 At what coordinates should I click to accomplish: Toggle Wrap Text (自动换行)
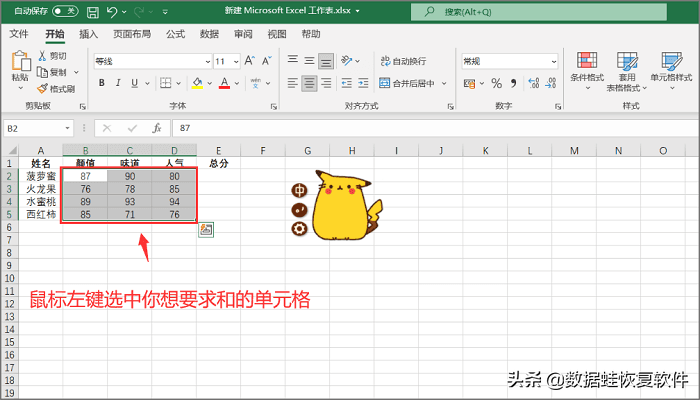tap(403, 61)
